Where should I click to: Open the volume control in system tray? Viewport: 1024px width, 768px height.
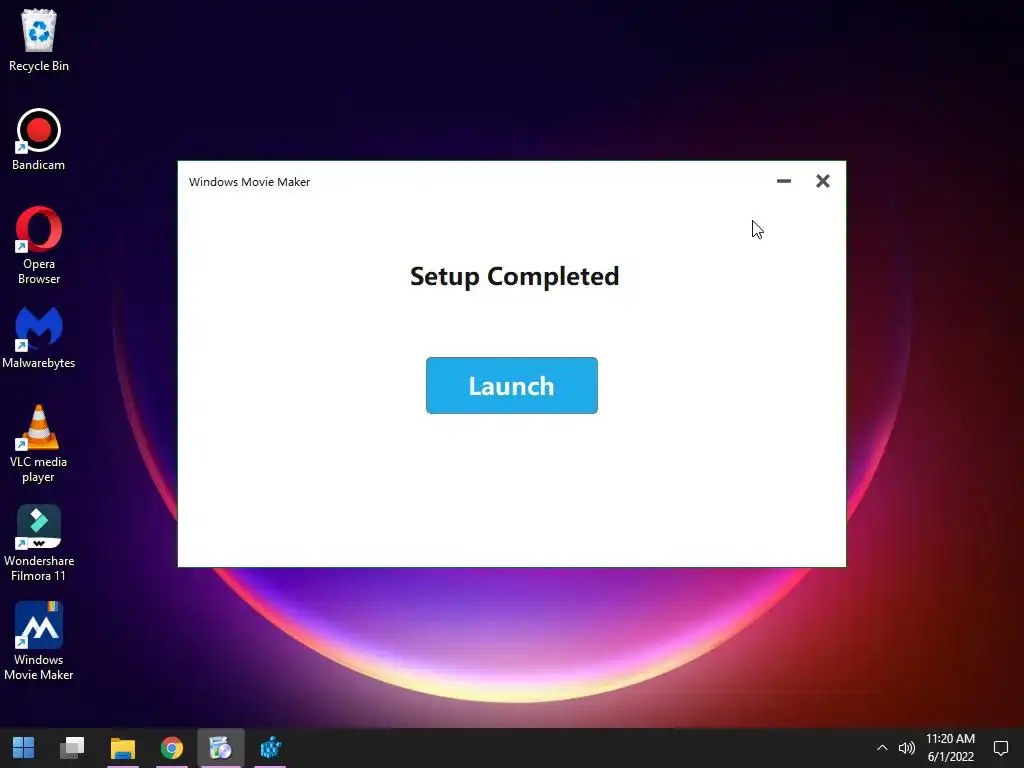(907, 748)
